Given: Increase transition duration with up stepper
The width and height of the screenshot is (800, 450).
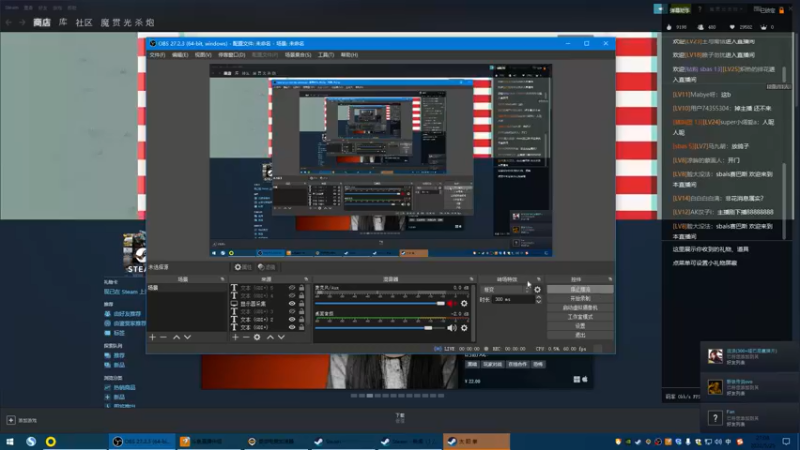Looking at the screenshot, I should pos(538,297).
